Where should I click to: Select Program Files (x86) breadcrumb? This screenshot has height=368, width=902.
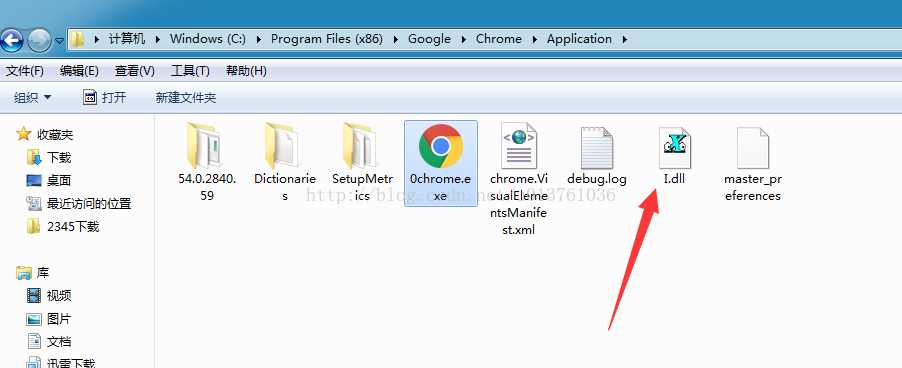tap(327, 39)
